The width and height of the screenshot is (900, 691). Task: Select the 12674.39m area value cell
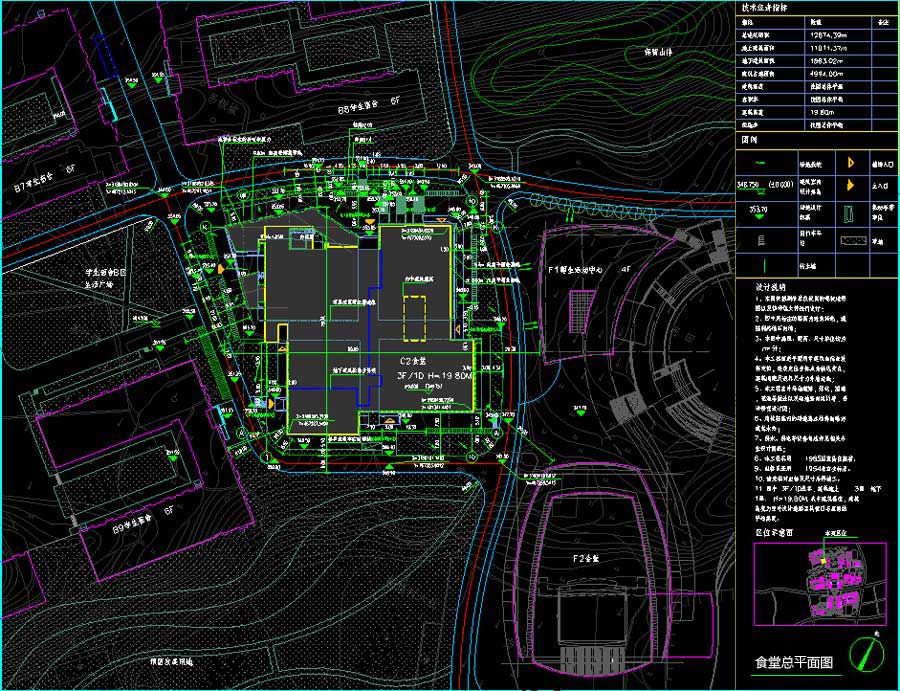[x=828, y=35]
